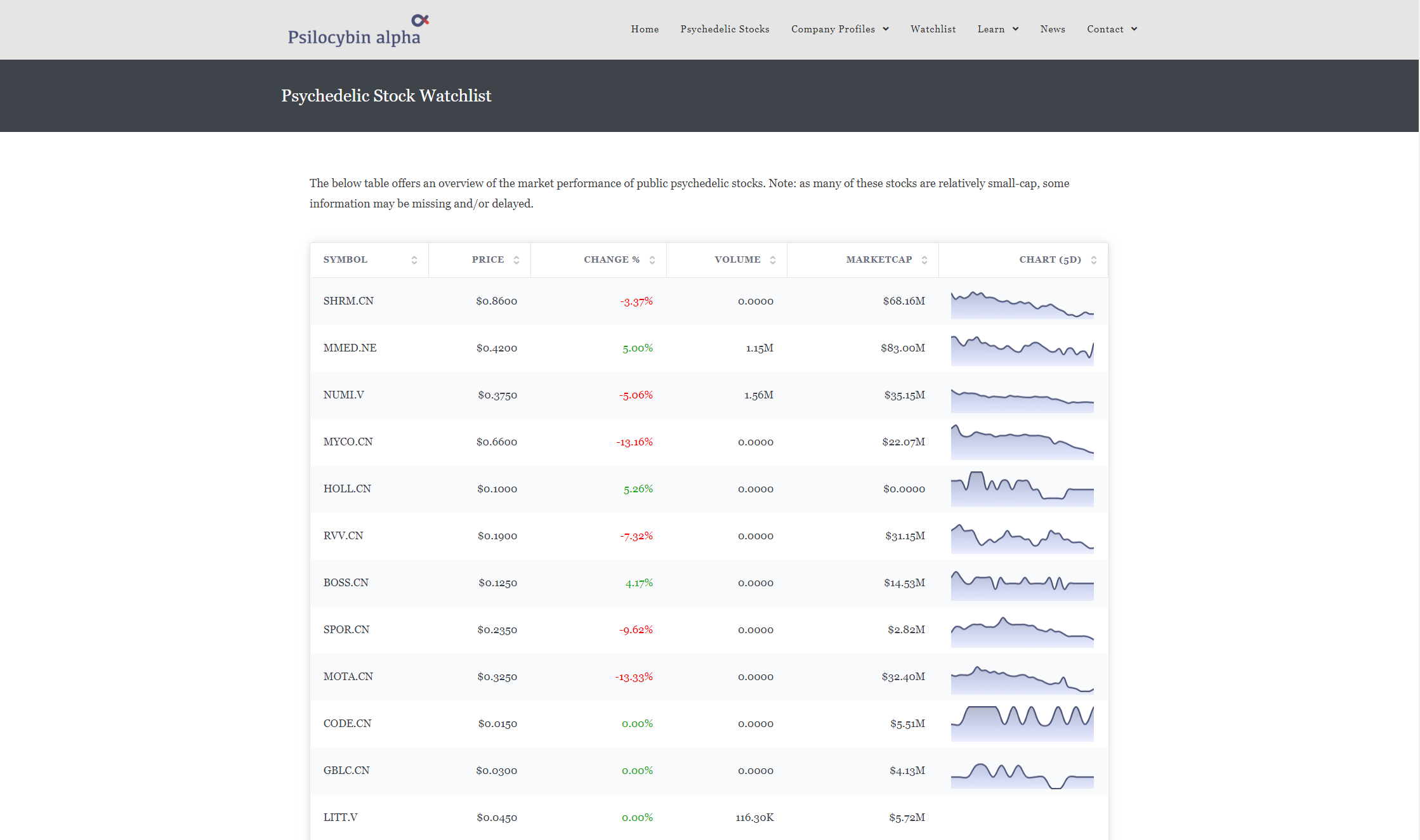Image resolution: width=1420 pixels, height=840 pixels.
Task: Expand Company Profiles dropdown menu
Action: (x=839, y=29)
